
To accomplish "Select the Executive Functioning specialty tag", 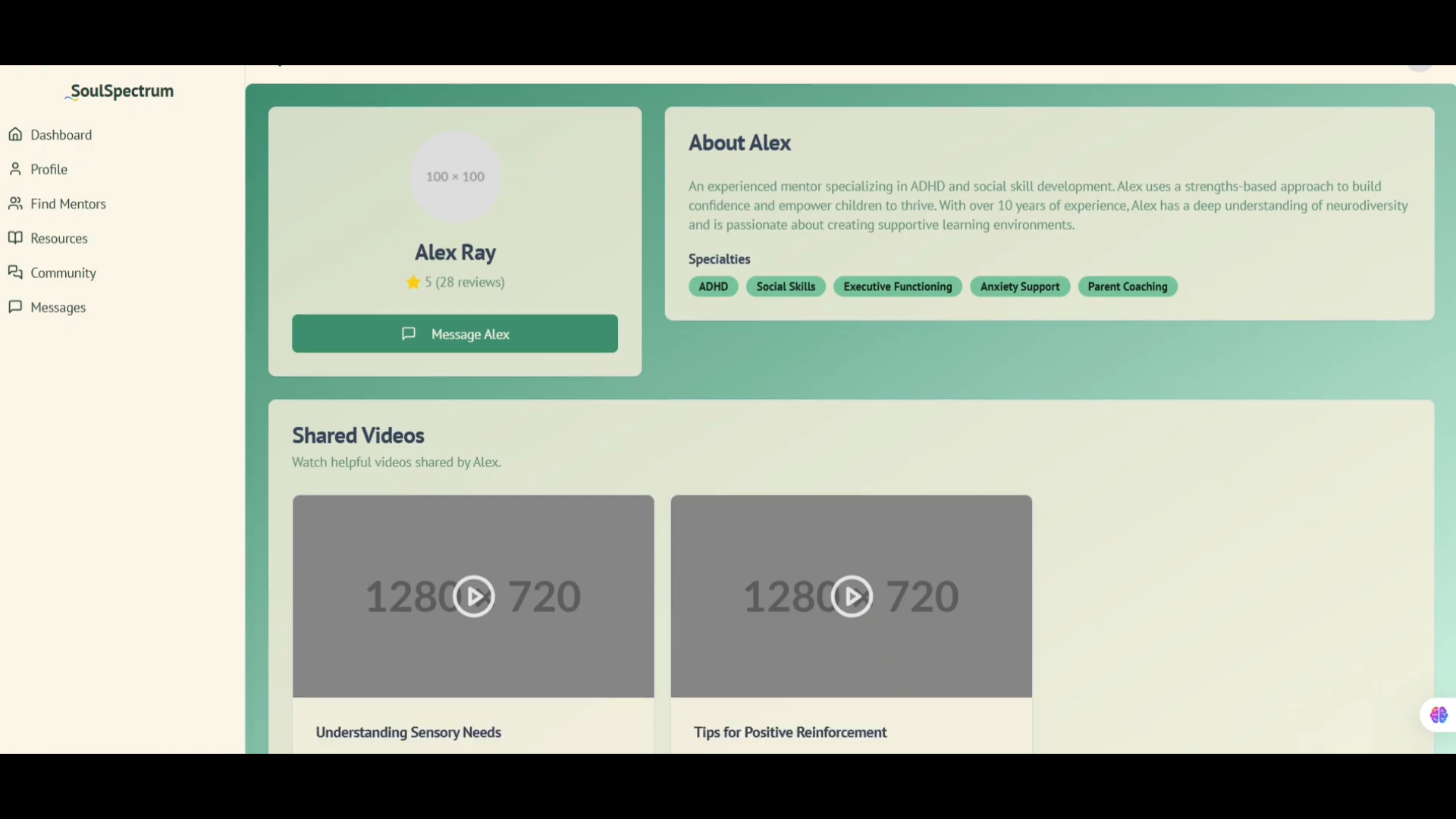I will (x=897, y=287).
